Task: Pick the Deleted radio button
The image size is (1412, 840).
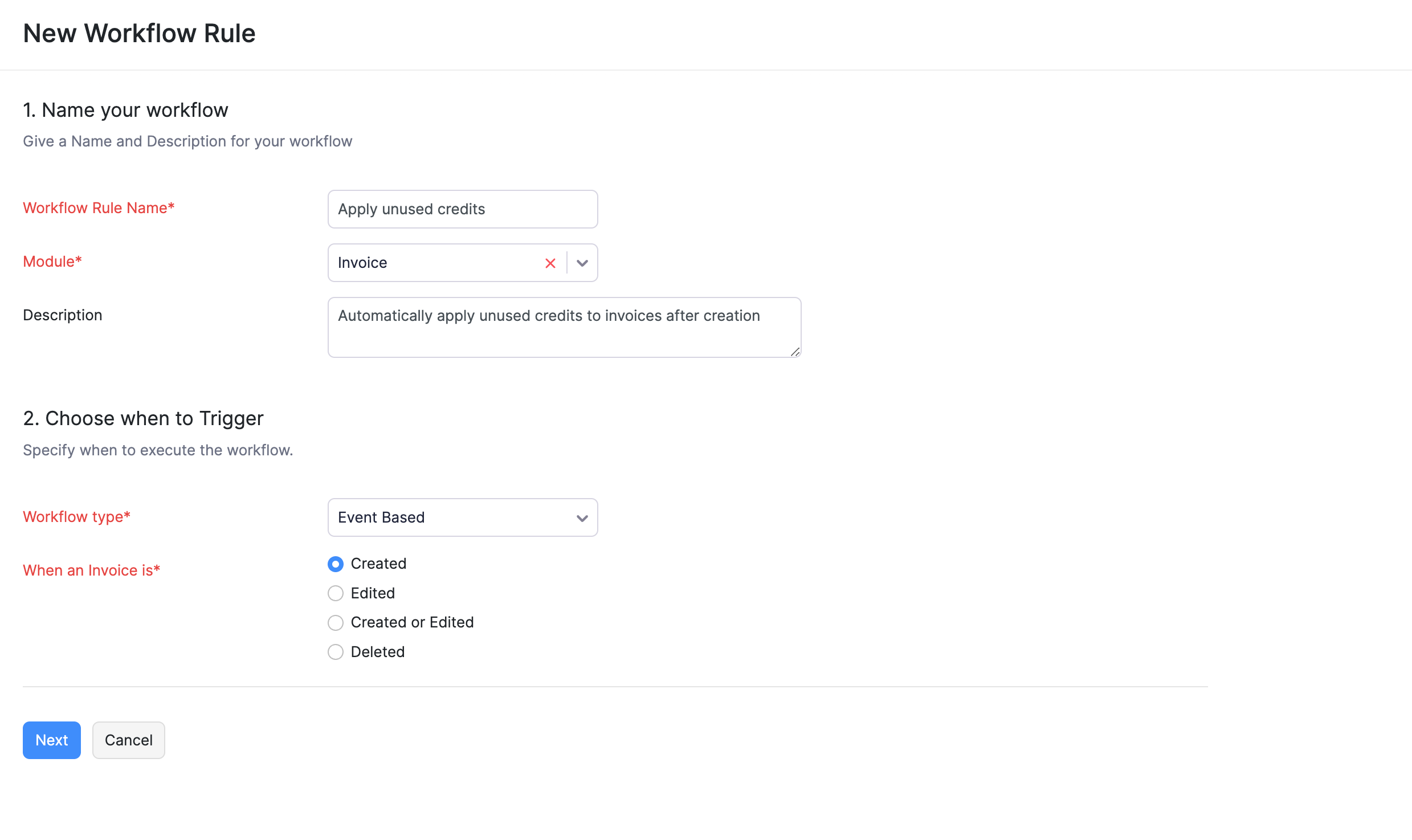Action: coord(336,652)
